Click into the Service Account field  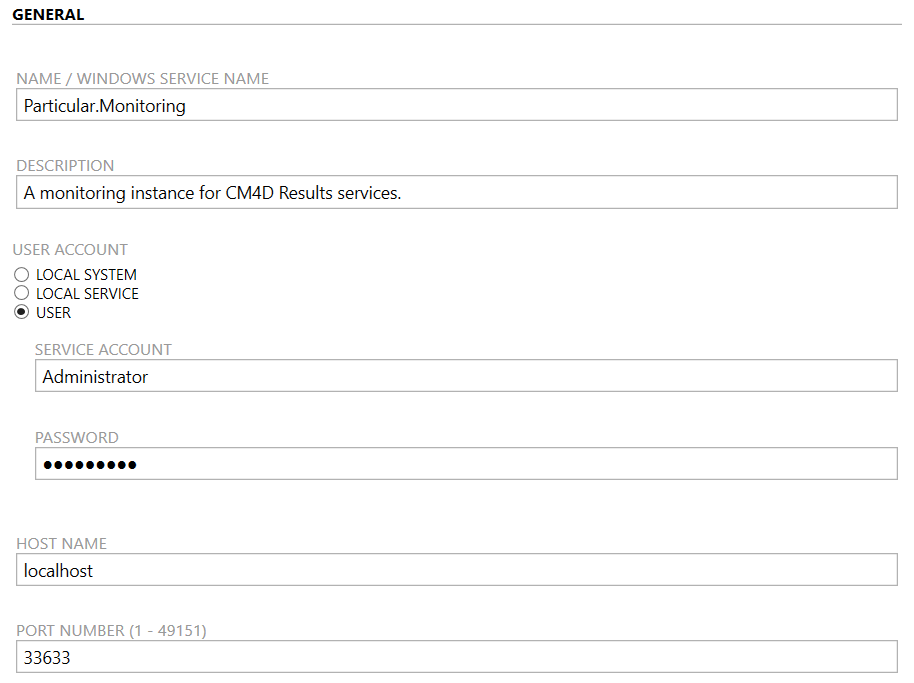(x=466, y=376)
